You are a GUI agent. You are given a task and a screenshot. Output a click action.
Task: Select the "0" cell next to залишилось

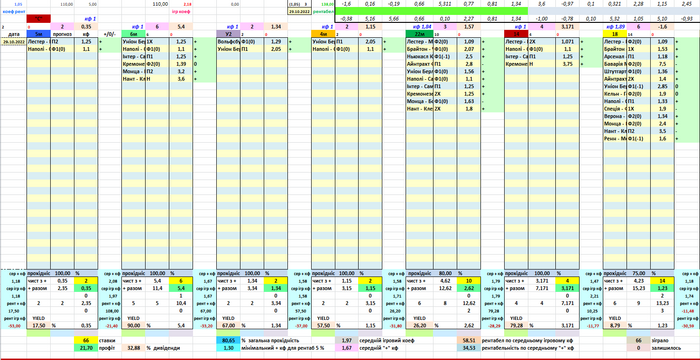(638, 348)
